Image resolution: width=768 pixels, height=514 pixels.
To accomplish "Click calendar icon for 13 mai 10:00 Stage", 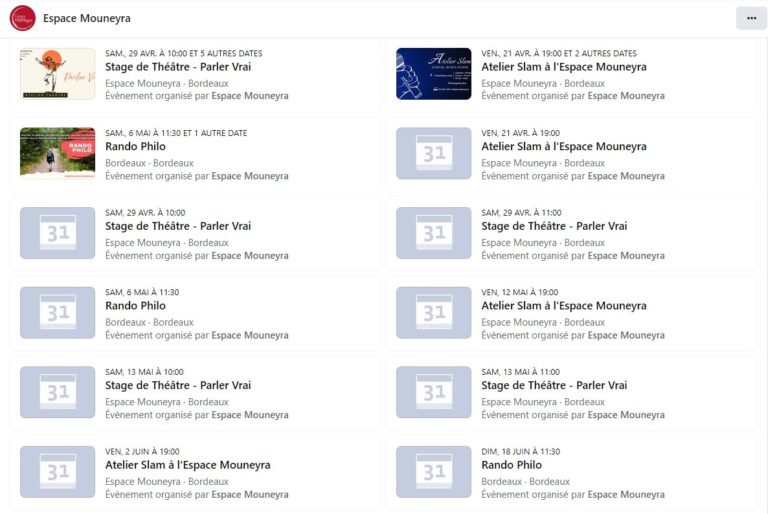I will pos(57,392).
